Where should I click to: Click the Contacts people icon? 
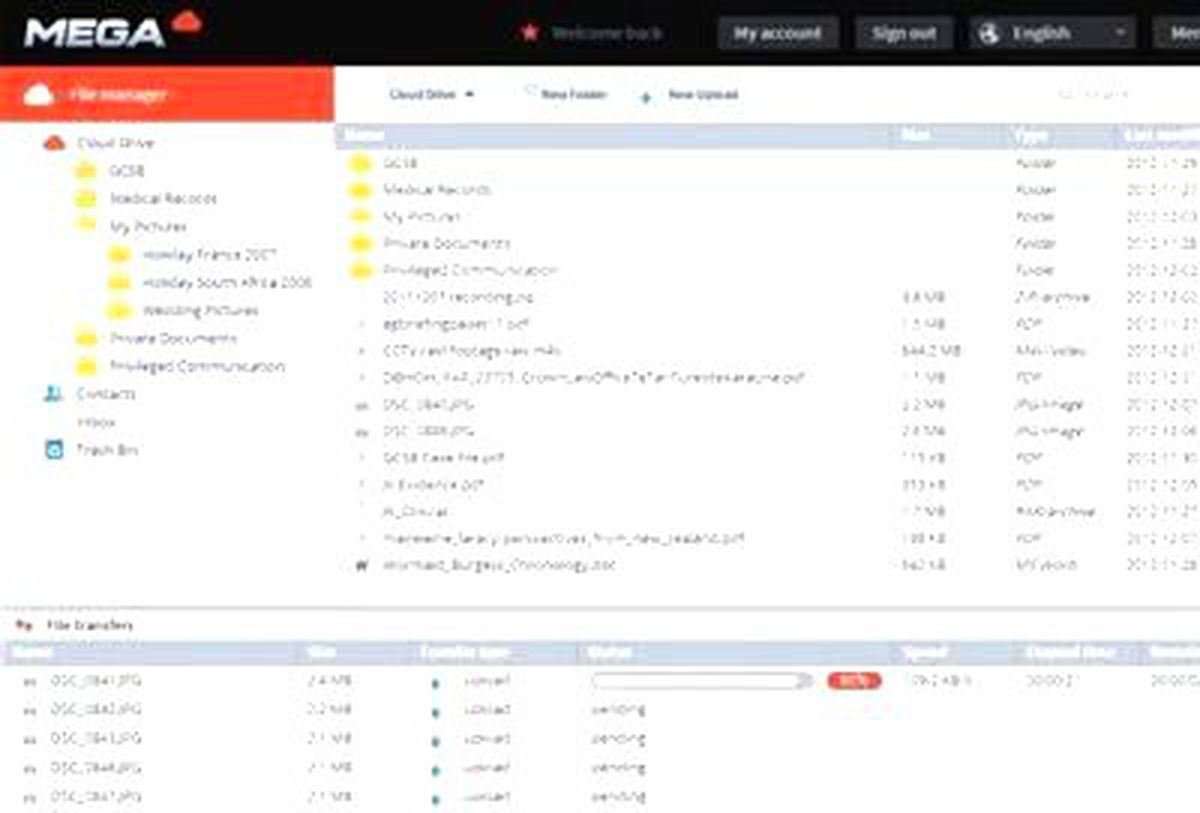pyautogui.click(x=54, y=394)
